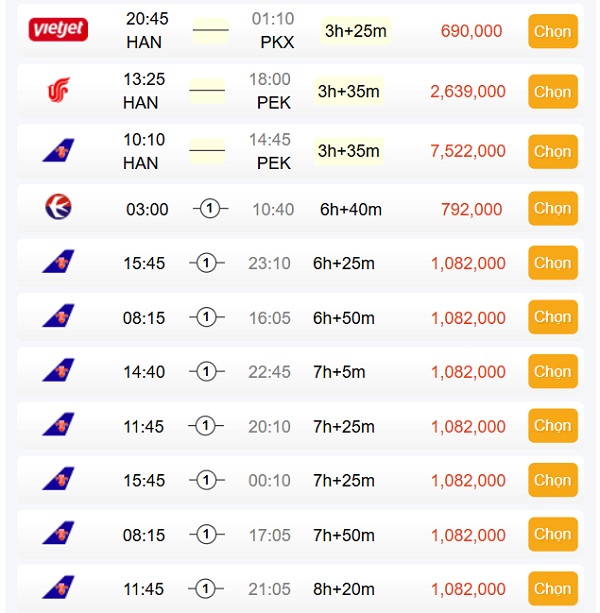
Task: Click the 3h+35m duration on Air China row
Action: [349, 91]
